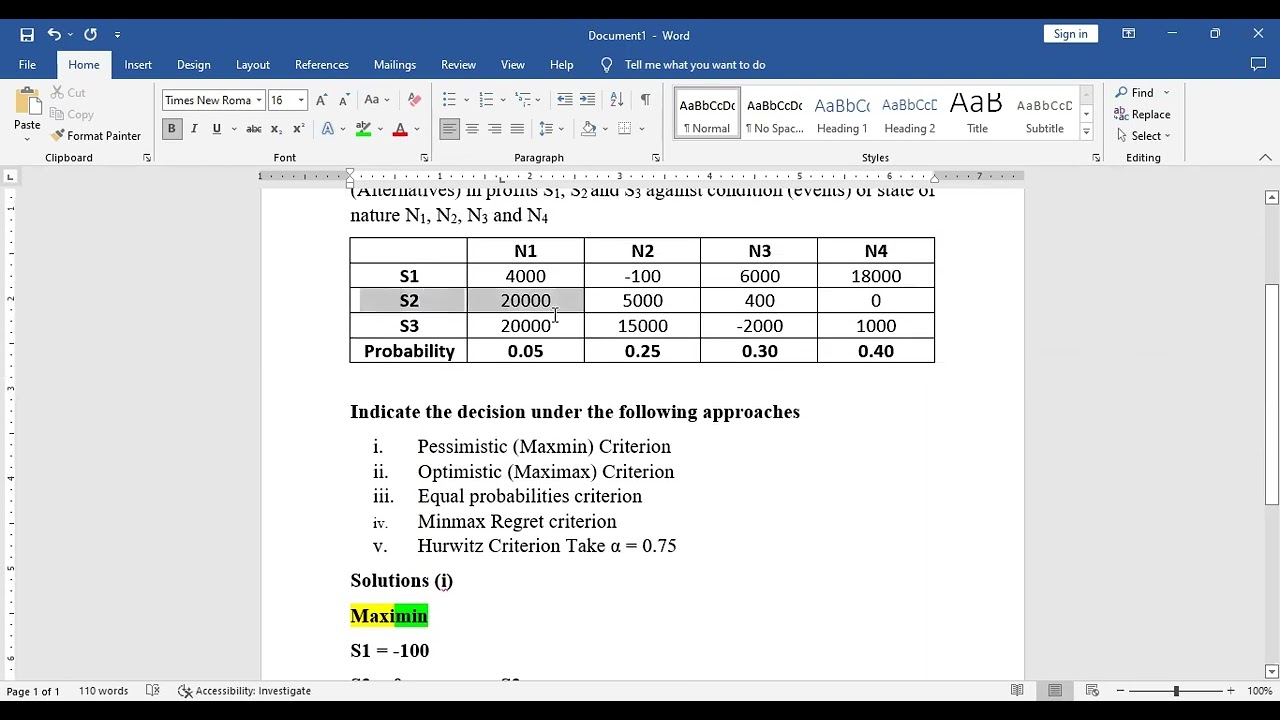The width and height of the screenshot is (1280, 720).
Task: Open the font color dropdown arrow
Action: pos(417,129)
